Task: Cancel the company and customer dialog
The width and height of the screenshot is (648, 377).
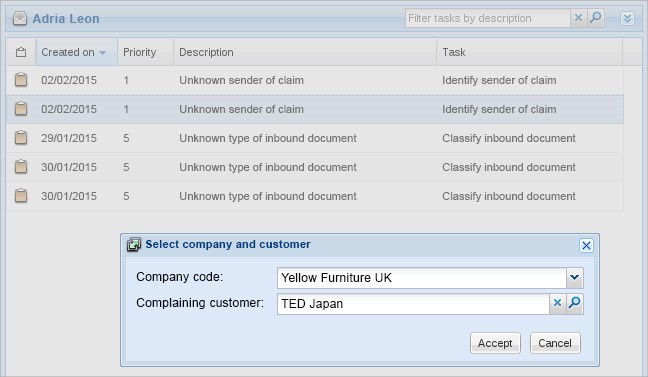Action: (x=555, y=343)
